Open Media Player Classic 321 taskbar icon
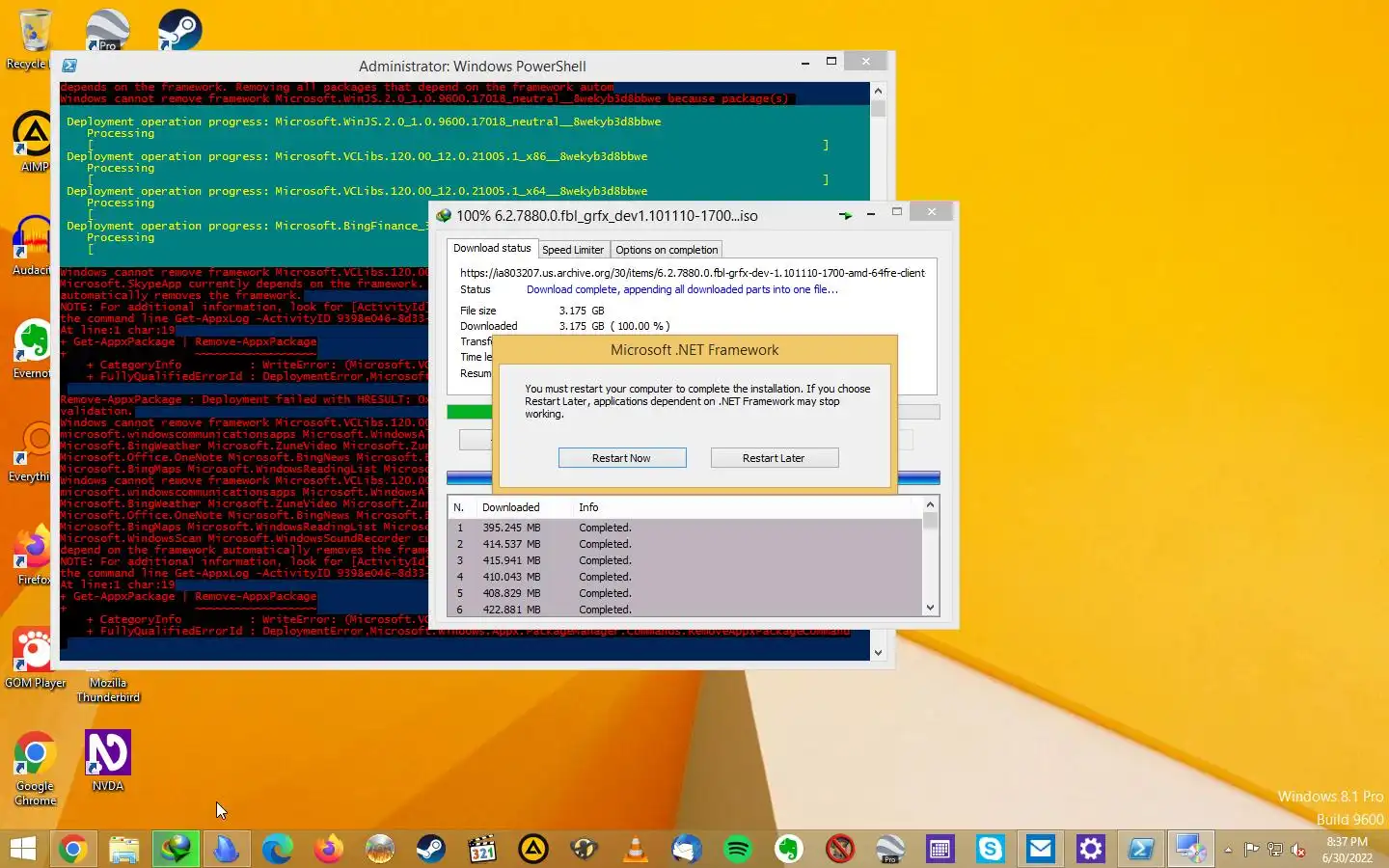 point(482,849)
